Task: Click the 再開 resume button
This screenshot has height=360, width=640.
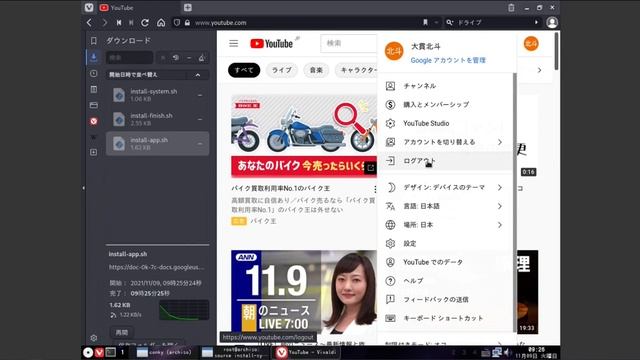Action: [122, 332]
